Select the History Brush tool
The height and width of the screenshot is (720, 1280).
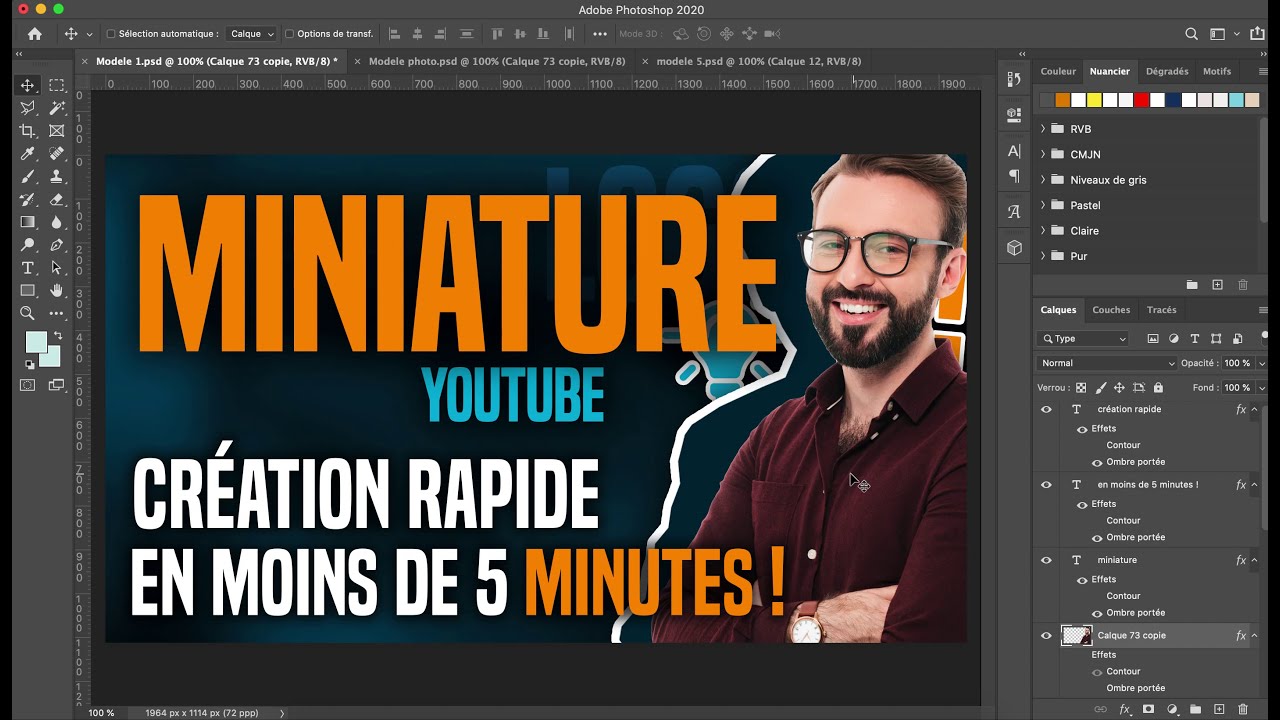(28, 199)
